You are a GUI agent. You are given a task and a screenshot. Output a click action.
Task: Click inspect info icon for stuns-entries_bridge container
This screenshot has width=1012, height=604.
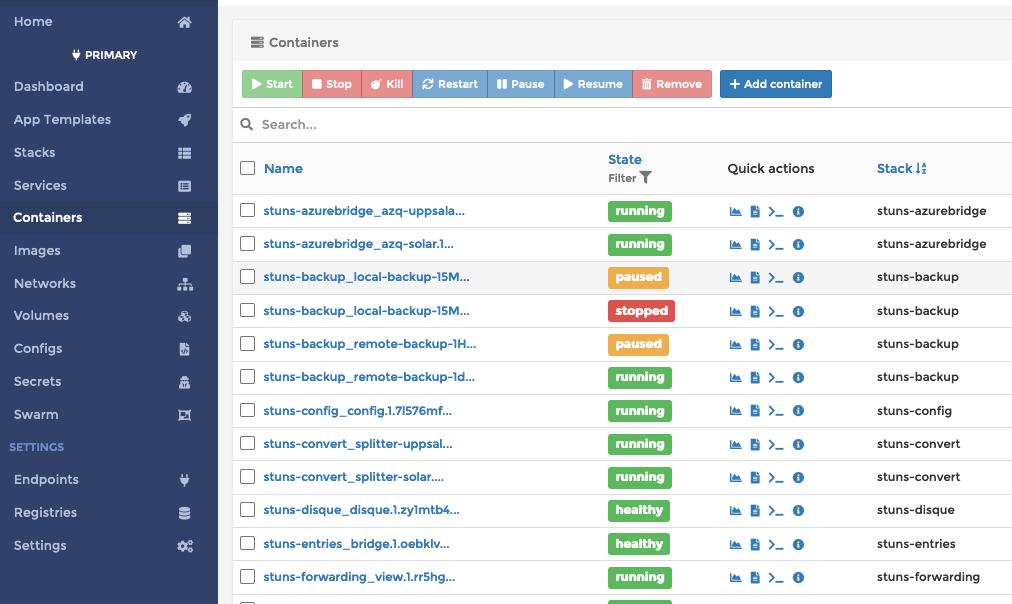coord(798,544)
